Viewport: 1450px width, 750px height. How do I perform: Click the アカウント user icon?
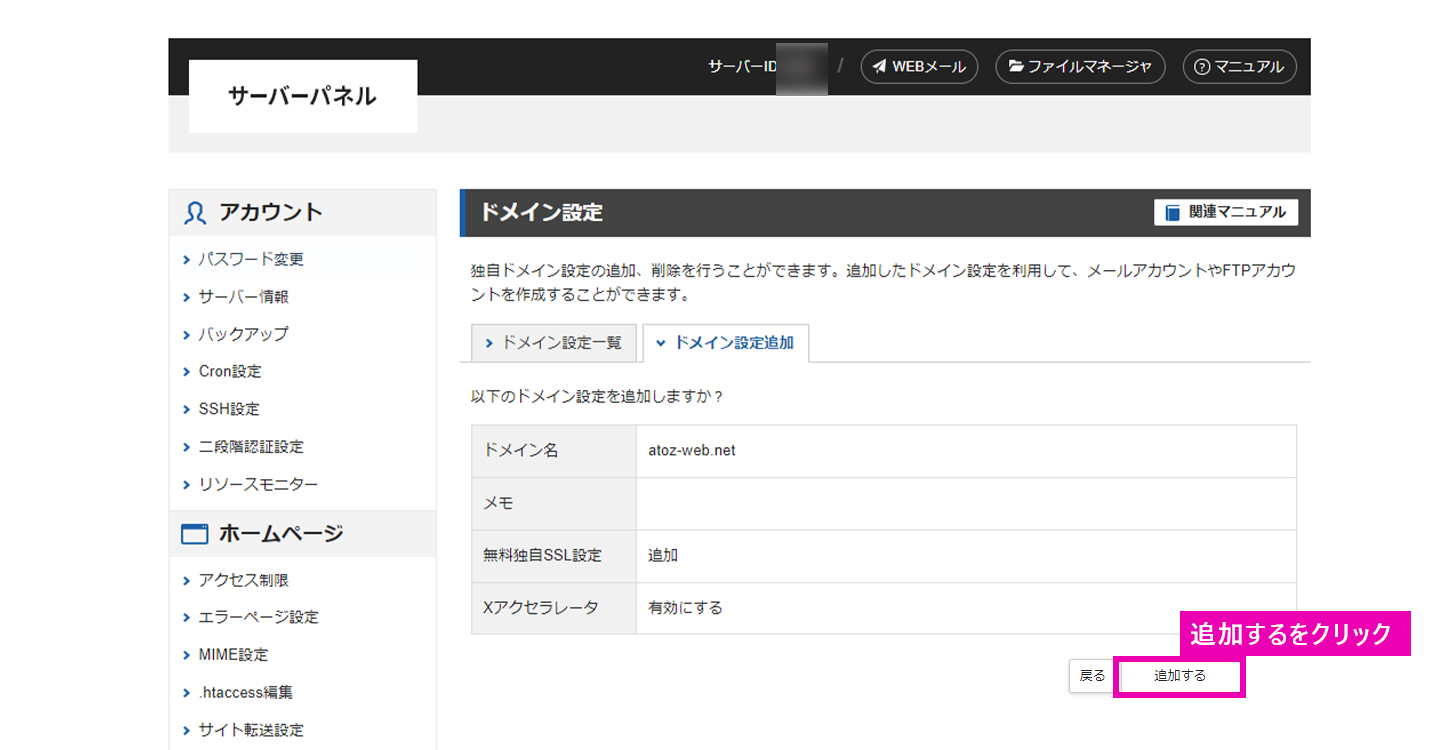[195, 213]
